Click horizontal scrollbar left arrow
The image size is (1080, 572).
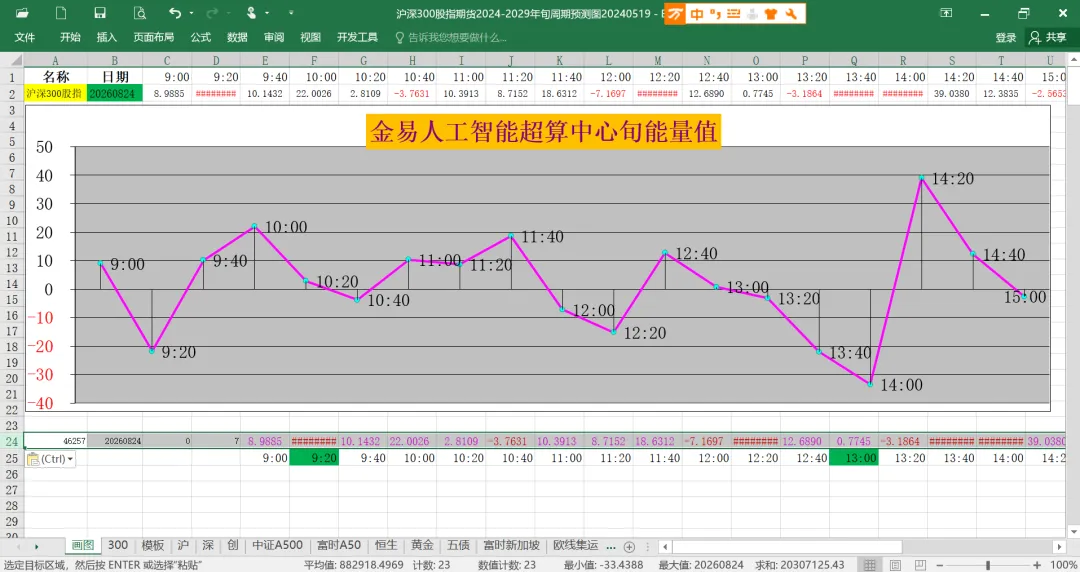pos(665,547)
